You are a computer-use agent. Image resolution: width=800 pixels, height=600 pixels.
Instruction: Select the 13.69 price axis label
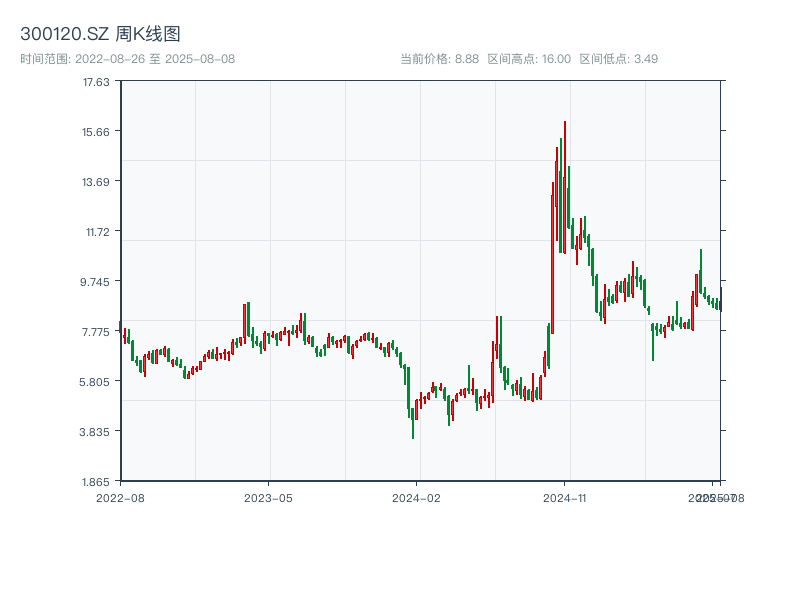pyautogui.click(x=96, y=182)
